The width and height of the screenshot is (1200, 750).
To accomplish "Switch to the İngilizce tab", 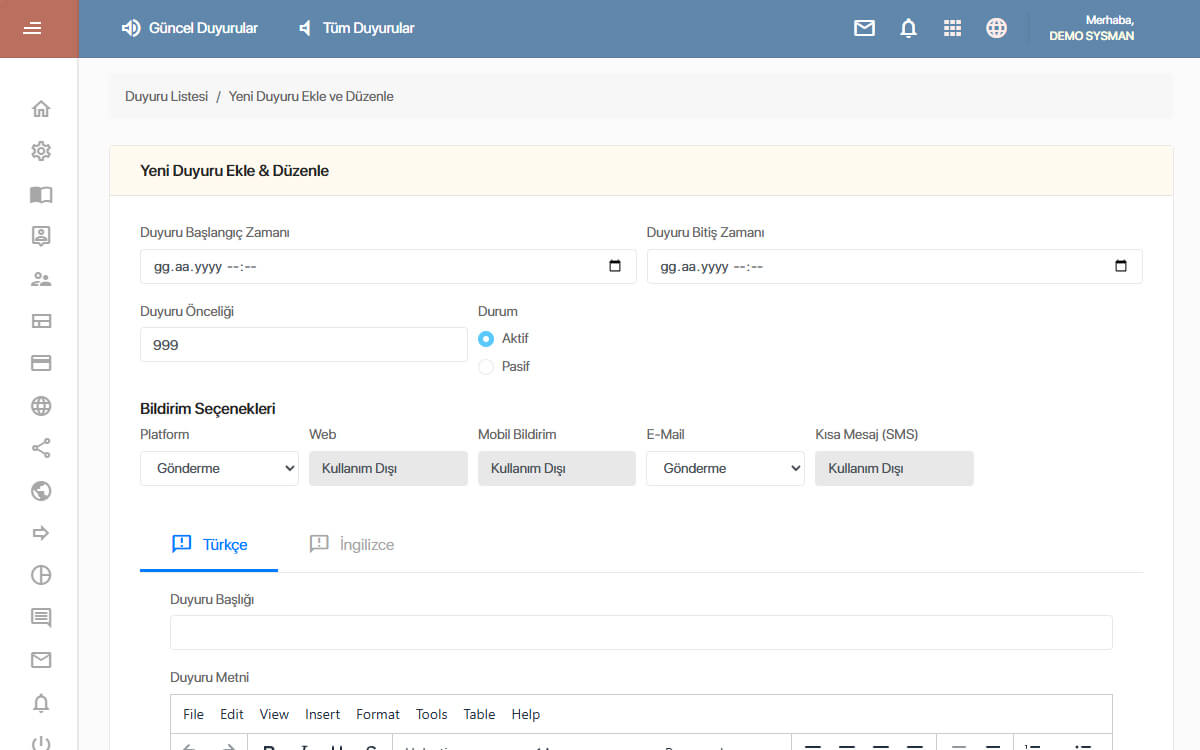I will pos(351,544).
